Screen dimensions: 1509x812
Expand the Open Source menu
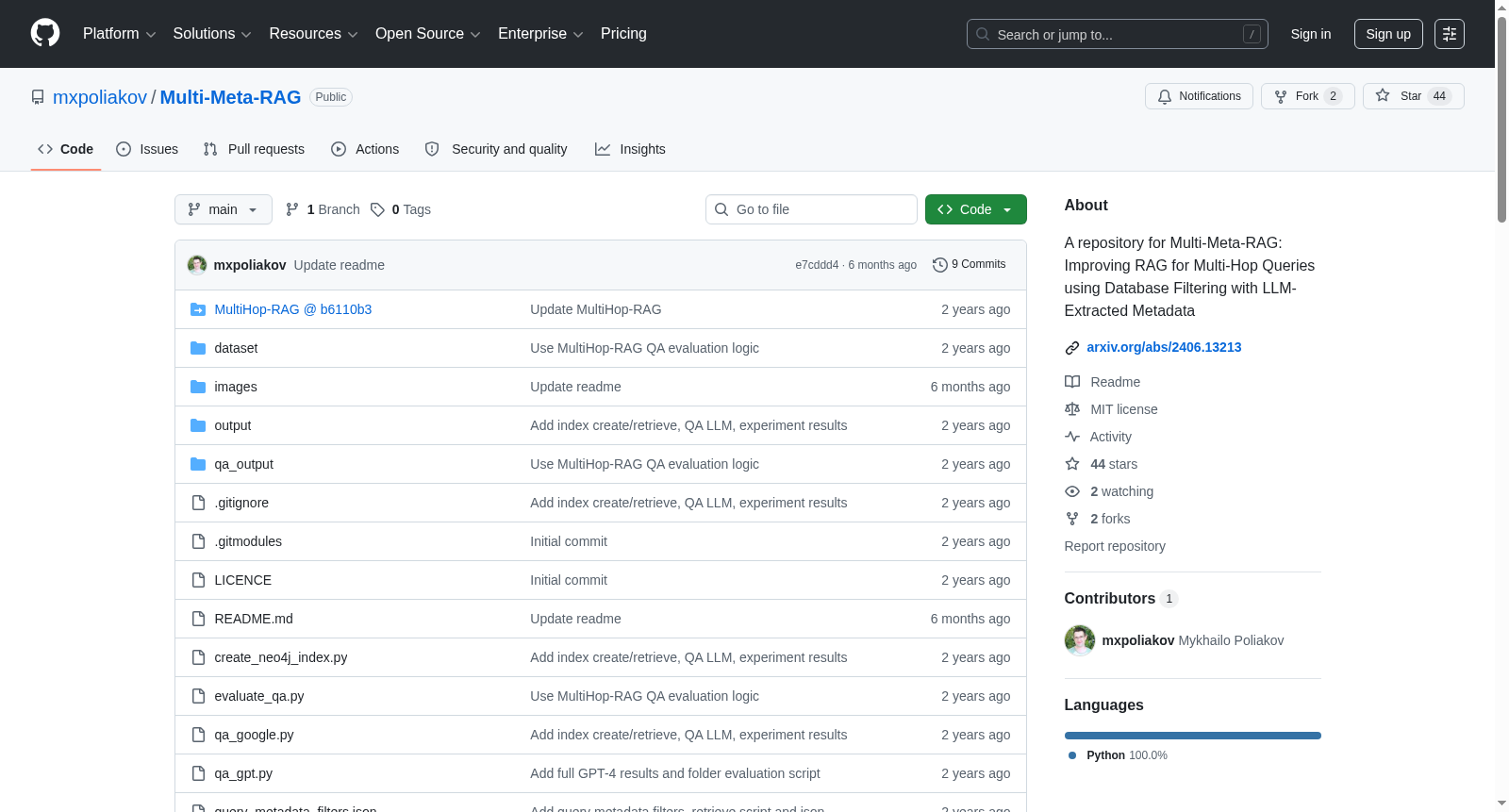pyautogui.click(x=428, y=34)
